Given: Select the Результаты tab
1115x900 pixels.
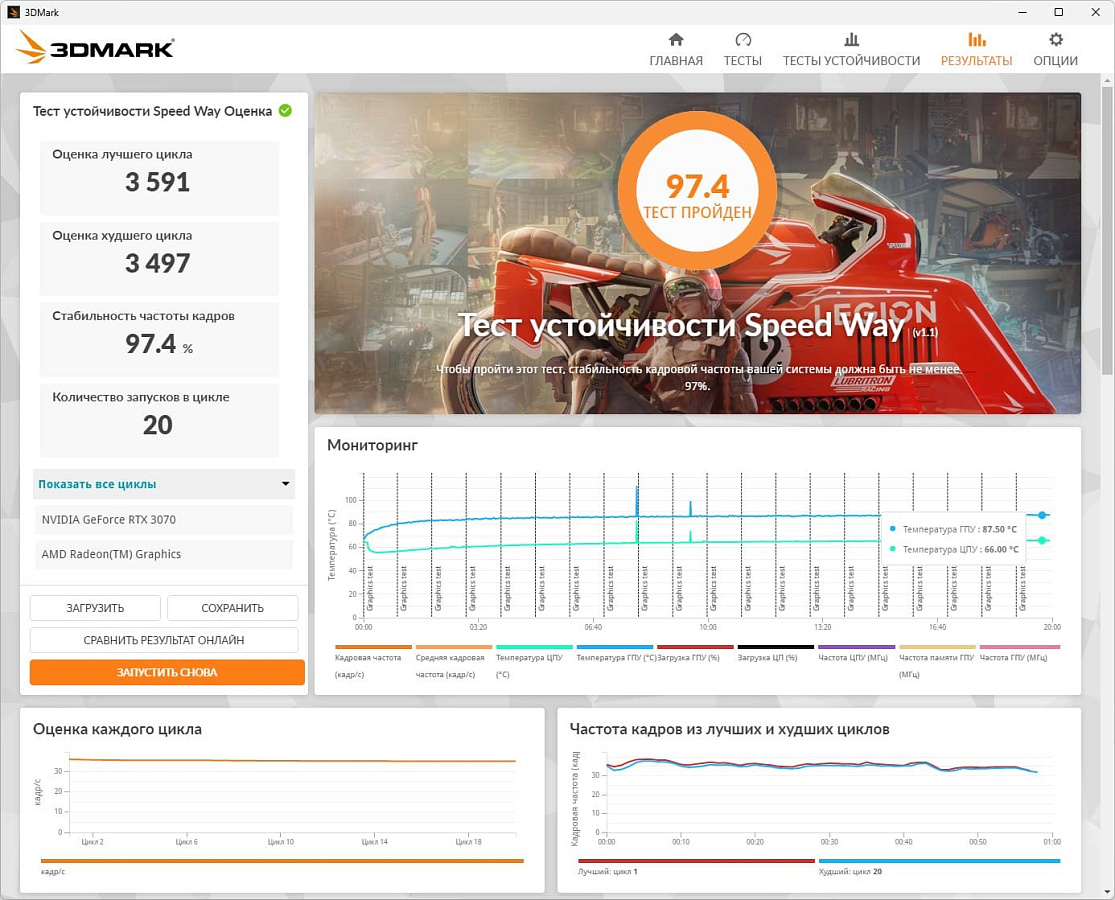Looking at the screenshot, I should point(976,50).
